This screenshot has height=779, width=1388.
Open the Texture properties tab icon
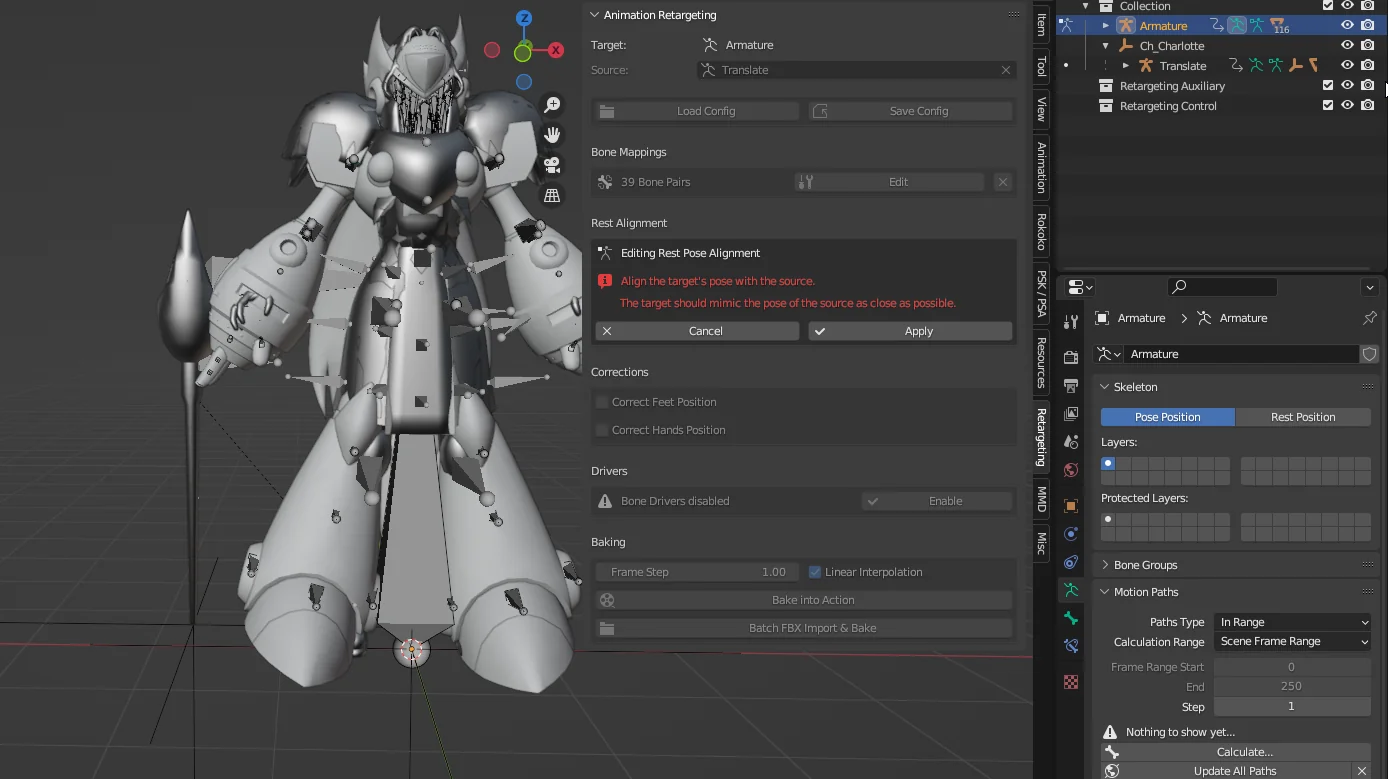1071,682
